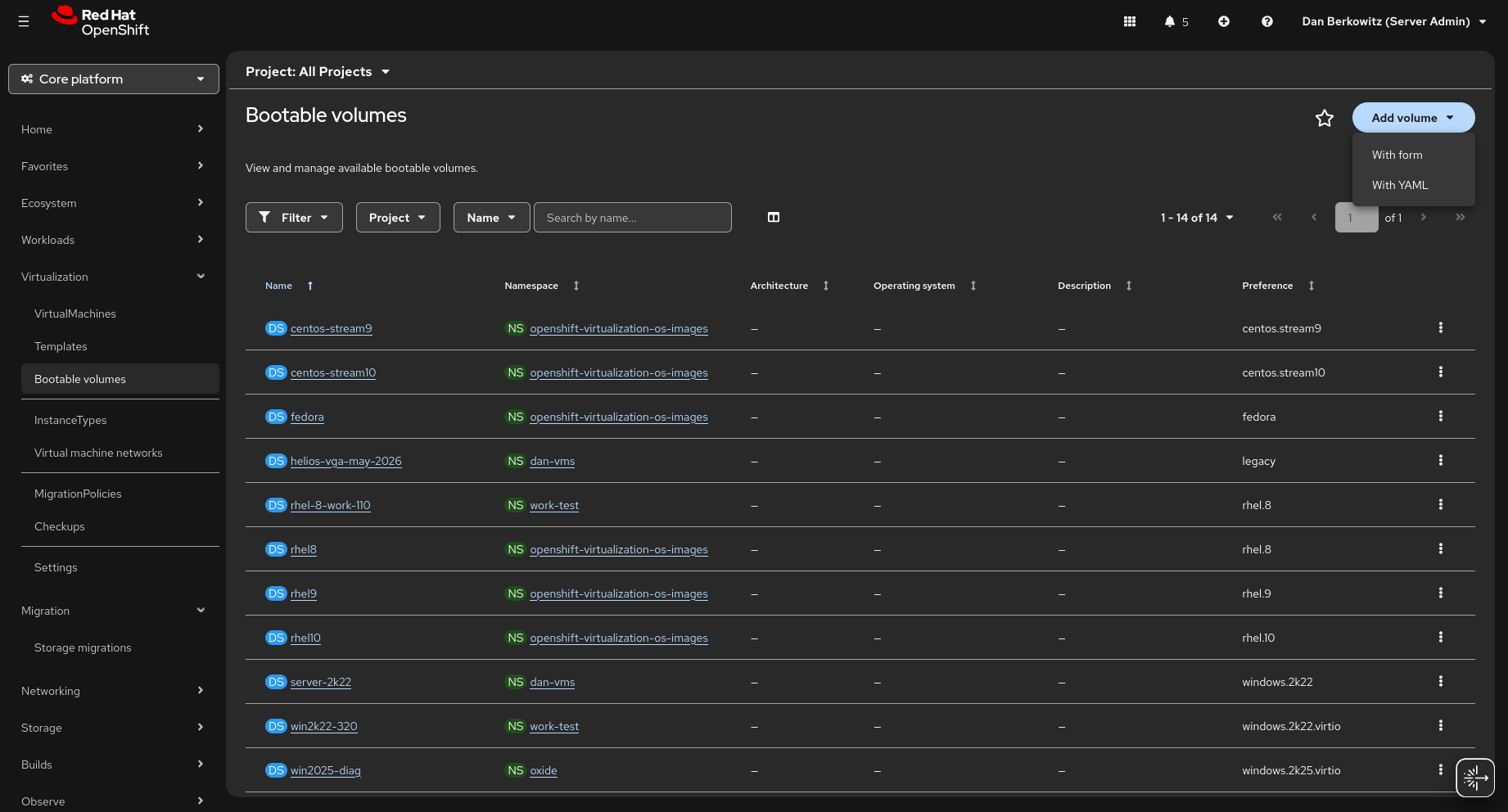The image size is (1508, 812).
Task: Expand the Project: All Projects selector
Action: click(318, 72)
